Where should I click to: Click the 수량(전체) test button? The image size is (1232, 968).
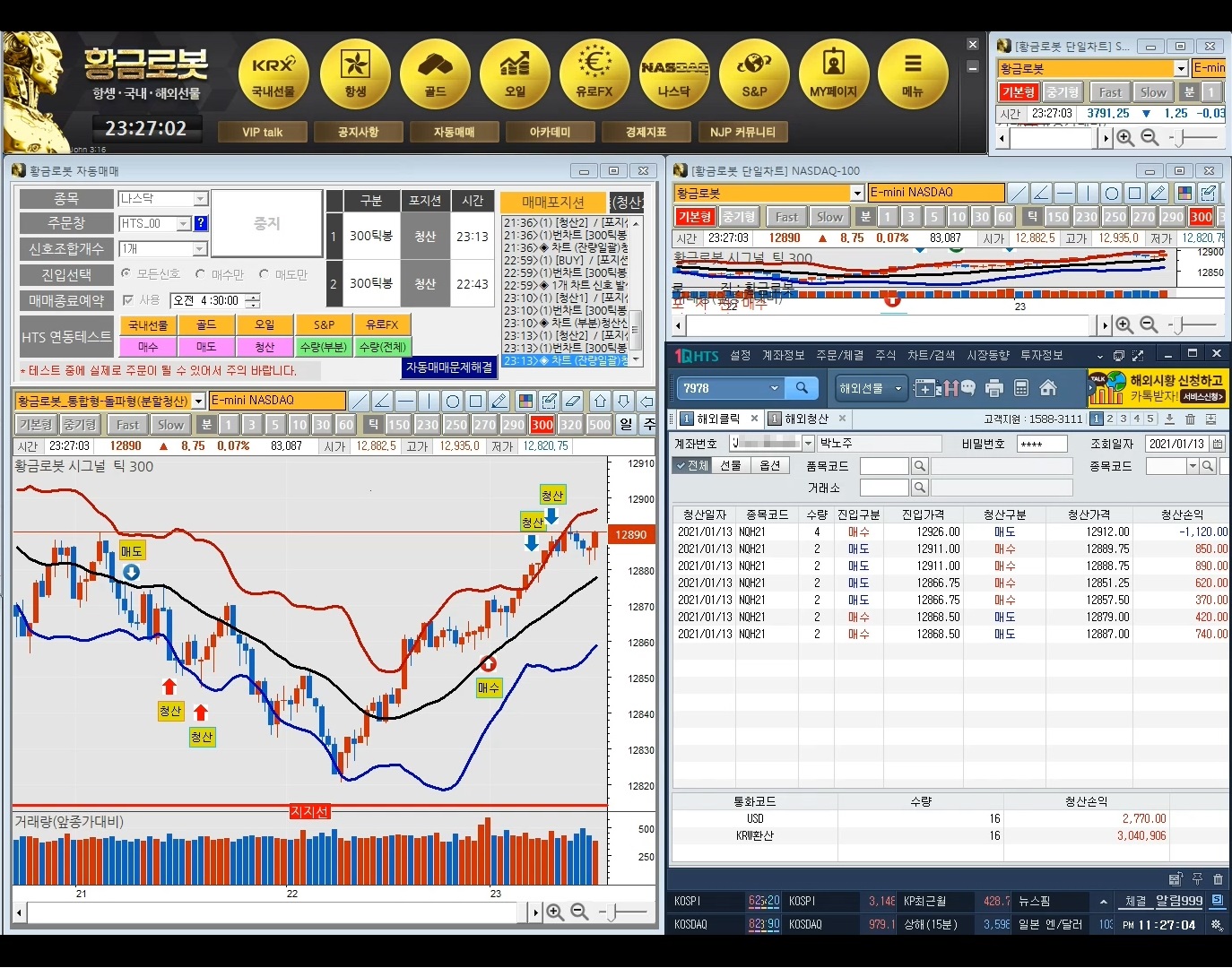(383, 347)
